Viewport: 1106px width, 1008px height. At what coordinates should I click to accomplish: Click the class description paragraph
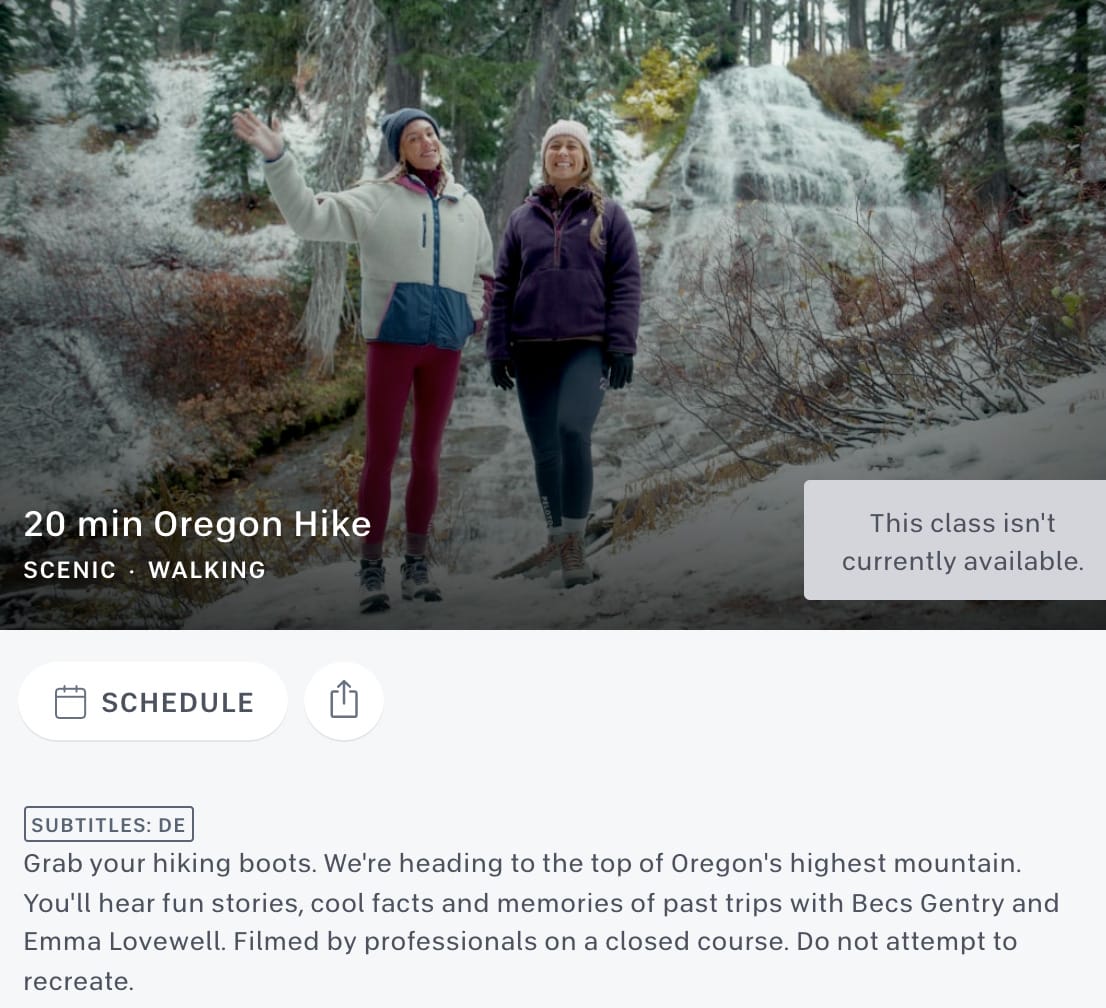(542, 923)
